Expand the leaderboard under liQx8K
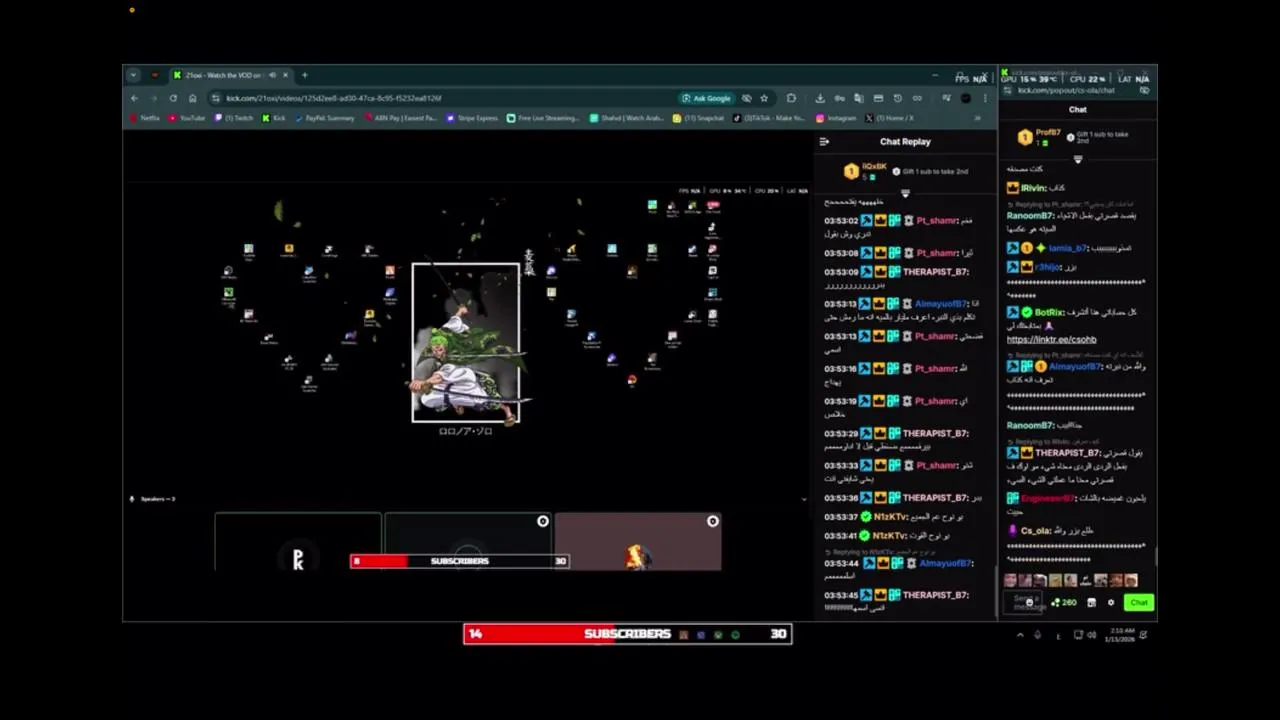The width and height of the screenshot is (1280, 720). click(x=905, y=193)
